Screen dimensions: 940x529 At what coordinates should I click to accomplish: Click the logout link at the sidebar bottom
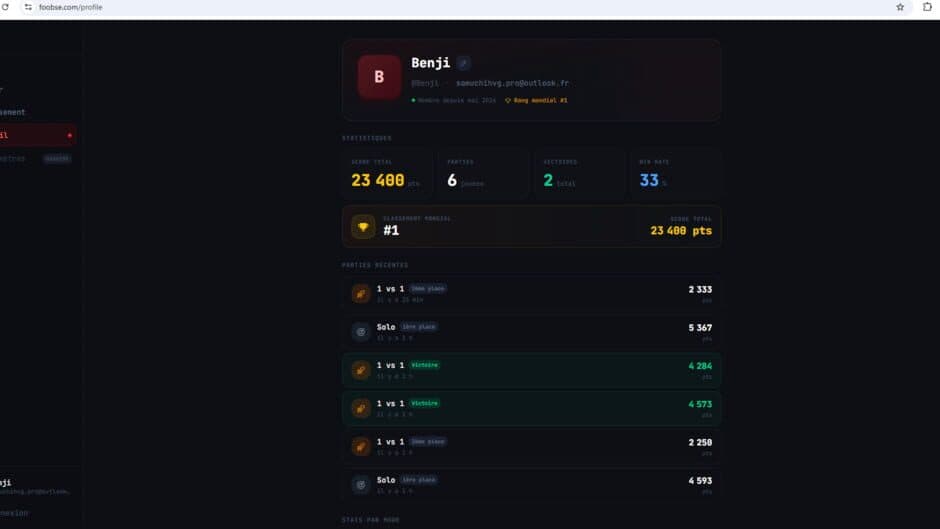(14, 513)
